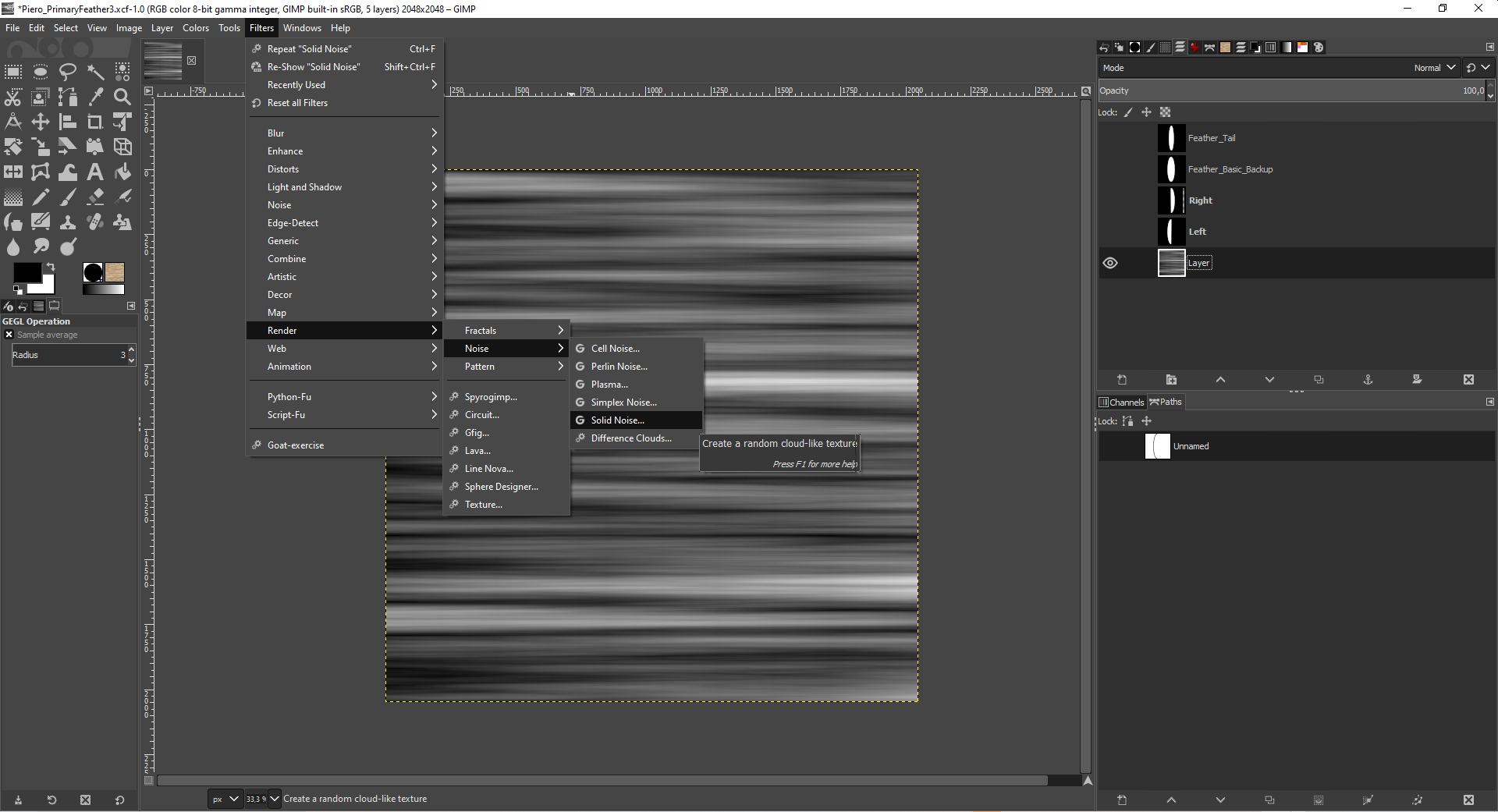The width and height of the screenshot is (1498, 812).
Task: Delete the selected layer with the panel icon
Action: [1468, 380]
